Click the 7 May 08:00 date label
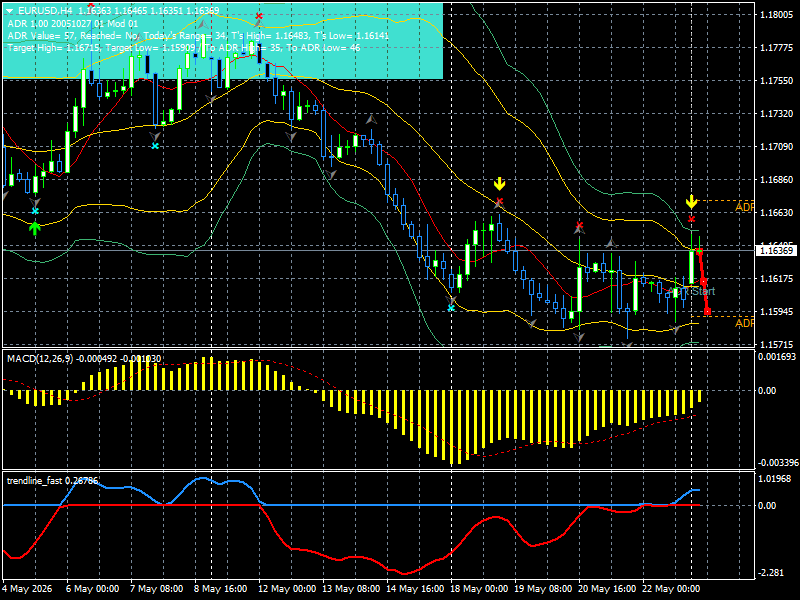The width and height of the screenshot is (800, 600). pos(157,589)
